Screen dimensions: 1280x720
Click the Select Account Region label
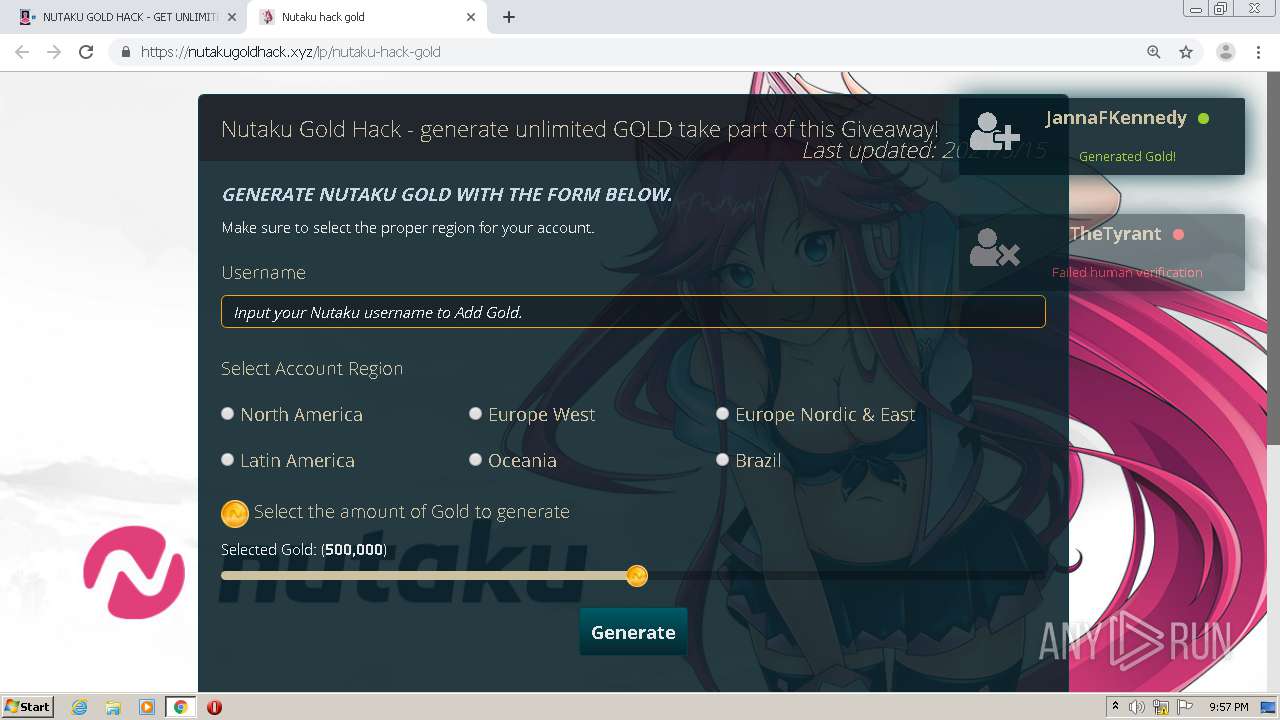coord(312,369)
